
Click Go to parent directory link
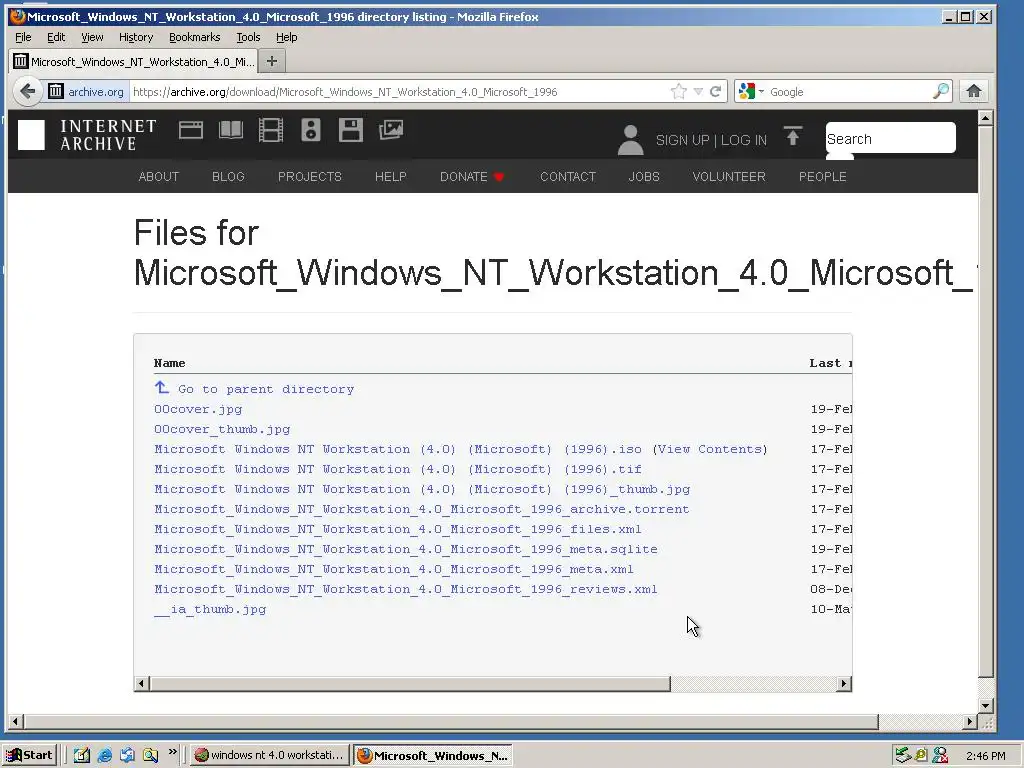pos(254,389)
